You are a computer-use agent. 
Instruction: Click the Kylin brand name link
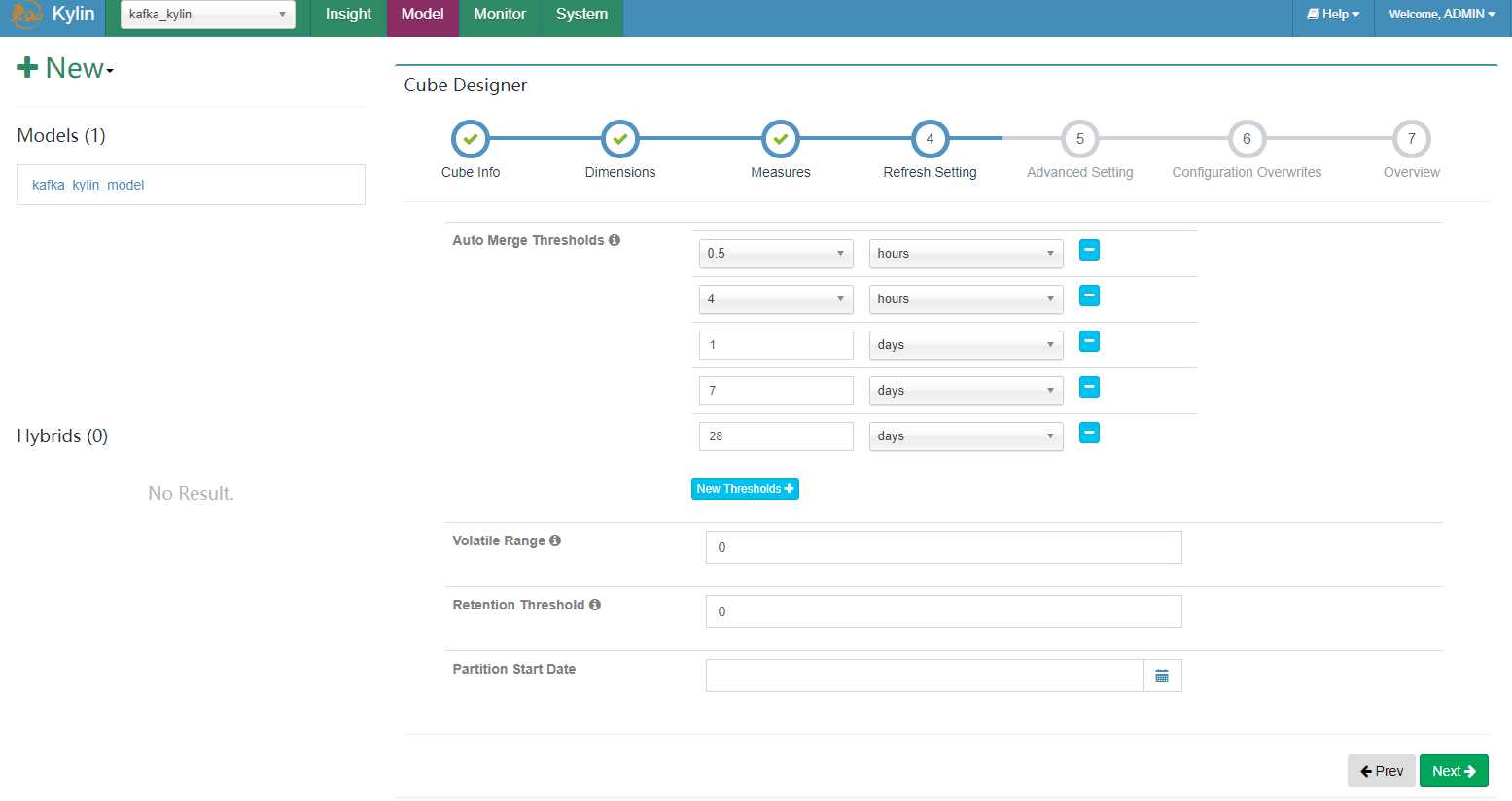pos(74,15)
